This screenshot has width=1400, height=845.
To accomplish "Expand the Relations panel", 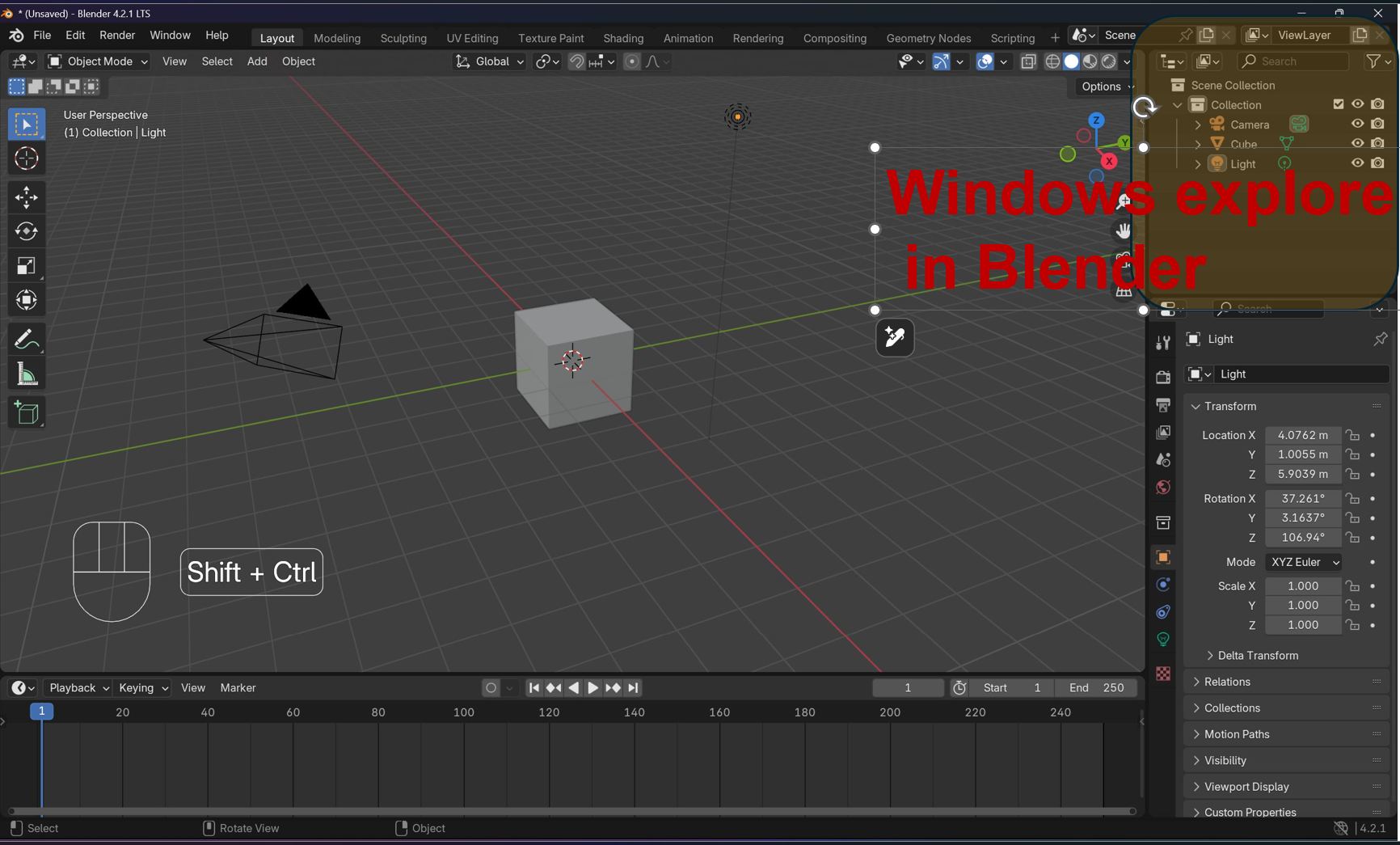I will tap(1288, 682).
